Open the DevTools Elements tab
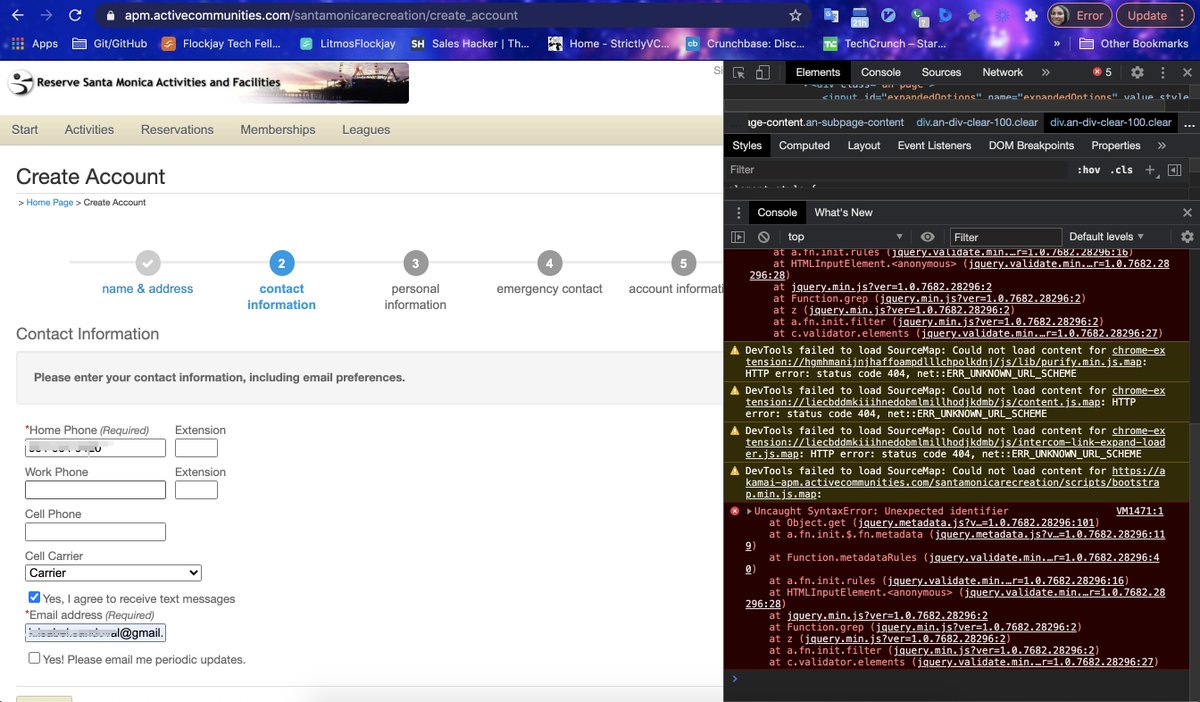This screenshot has width=1200, height=702. pos(818,72)
